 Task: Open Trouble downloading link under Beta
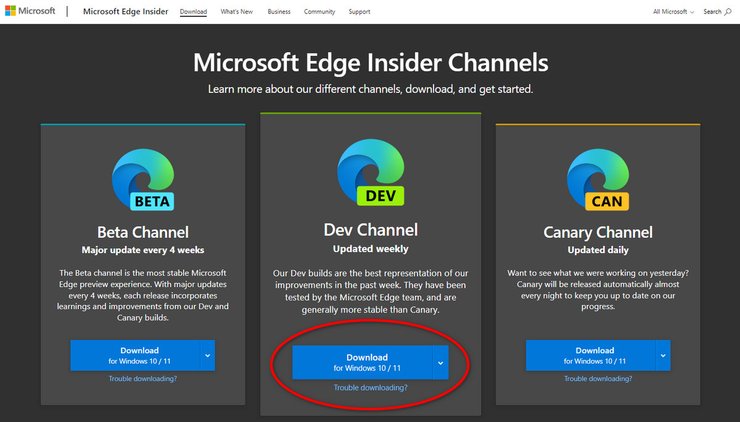(143, 379)
